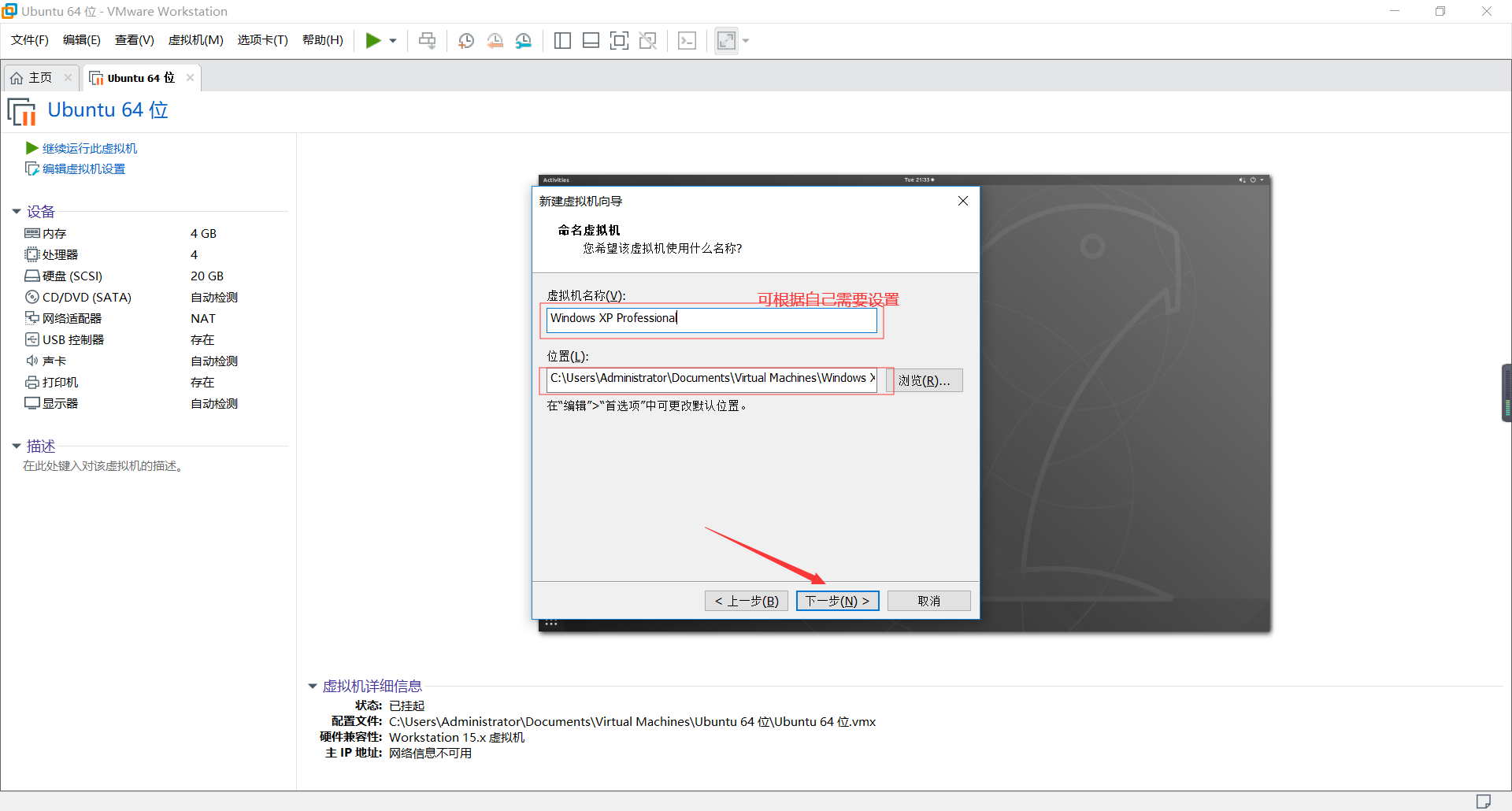Open the 选项卡(T) menu

tap(263, 40)
